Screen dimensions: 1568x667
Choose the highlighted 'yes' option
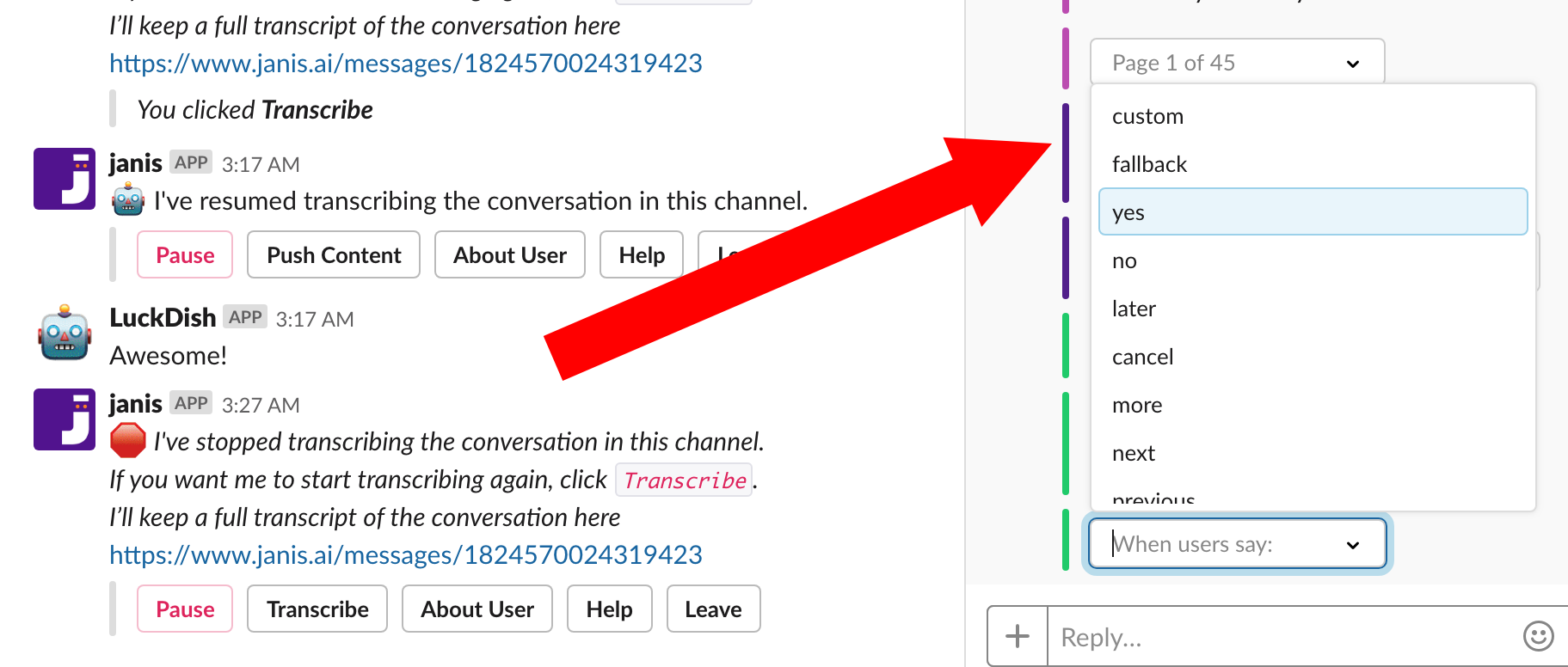tap(1313, 211)
